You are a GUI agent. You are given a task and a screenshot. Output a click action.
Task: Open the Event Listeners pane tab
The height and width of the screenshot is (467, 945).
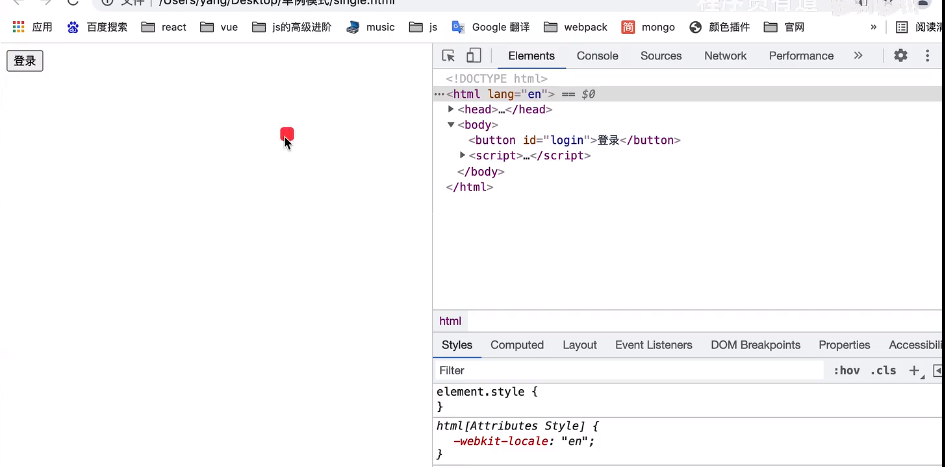tap(653, 345)
